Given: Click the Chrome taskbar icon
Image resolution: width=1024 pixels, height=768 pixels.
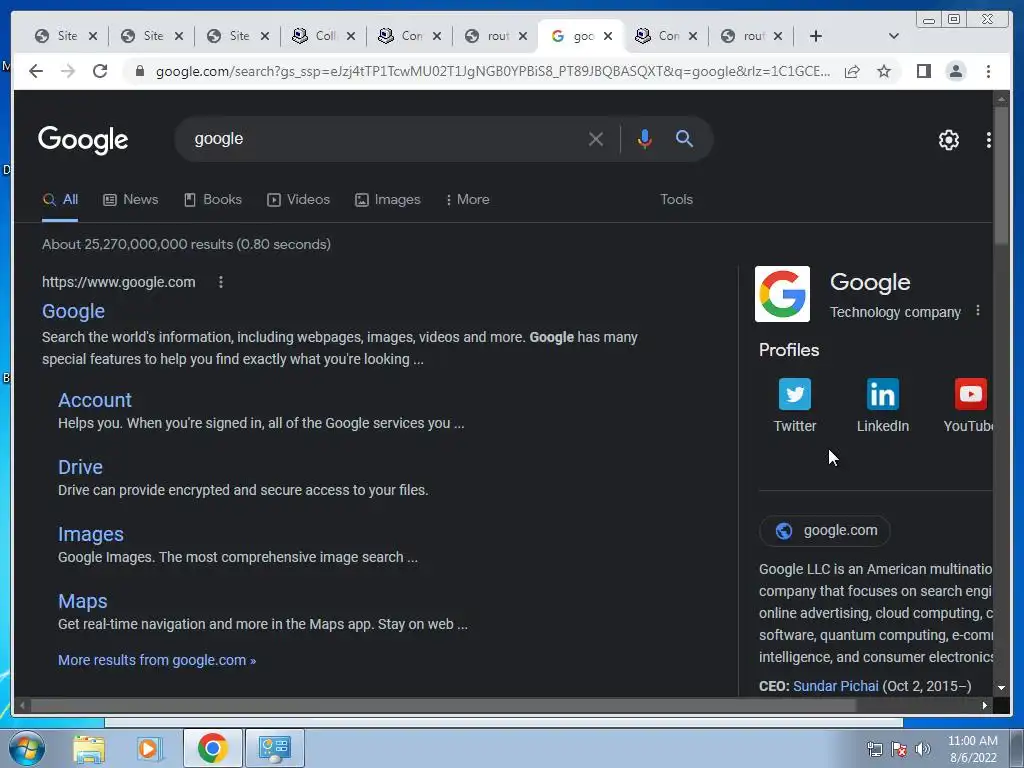Looking at the screenshot, I should tap(212, 748).
